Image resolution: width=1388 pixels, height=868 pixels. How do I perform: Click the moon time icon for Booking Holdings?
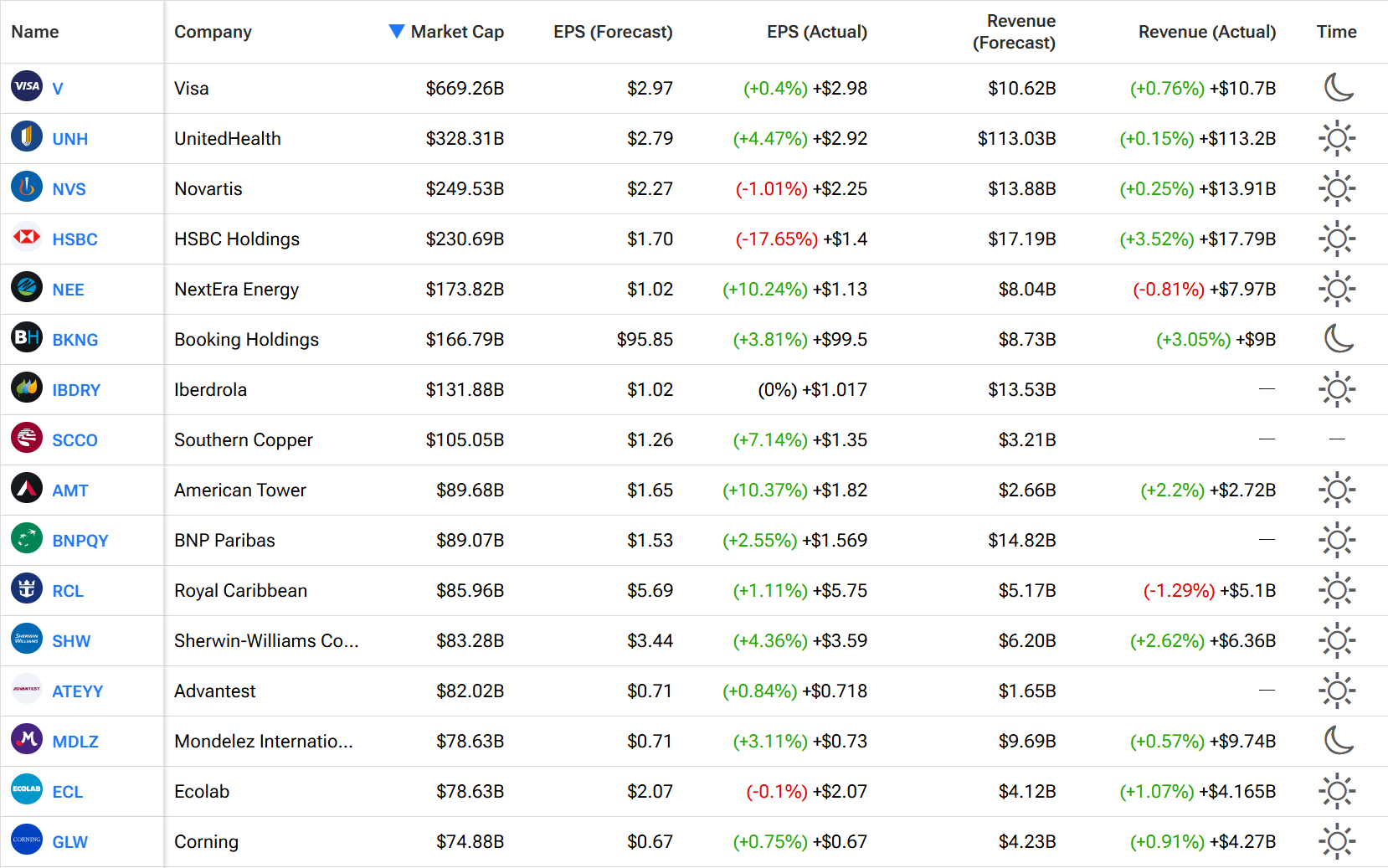tap(1338, 338)
